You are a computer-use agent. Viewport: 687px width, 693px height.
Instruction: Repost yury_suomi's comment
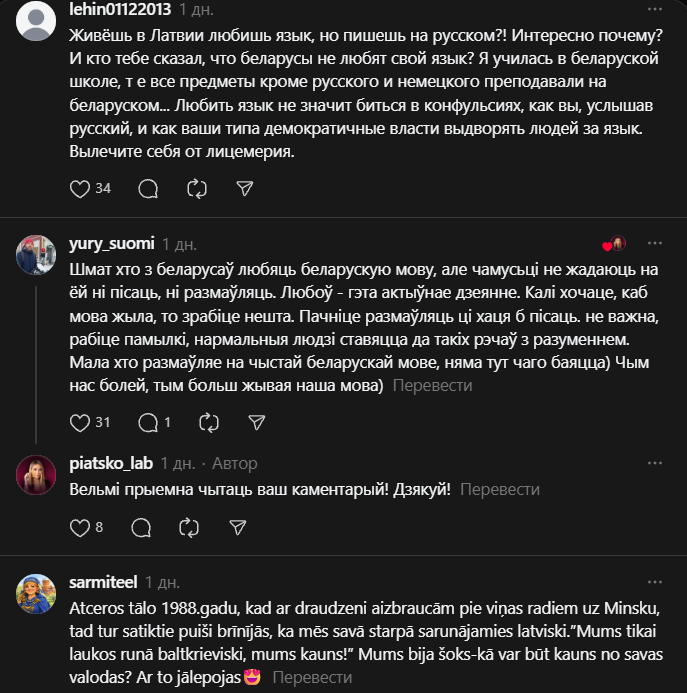pyautogui.click(x=208, y=422)
